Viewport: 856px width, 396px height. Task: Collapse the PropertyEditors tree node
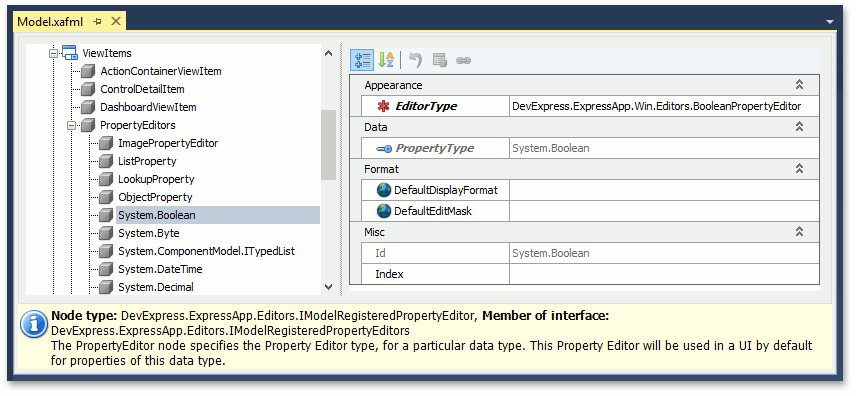pyautogui.click(x=71, y=125)
